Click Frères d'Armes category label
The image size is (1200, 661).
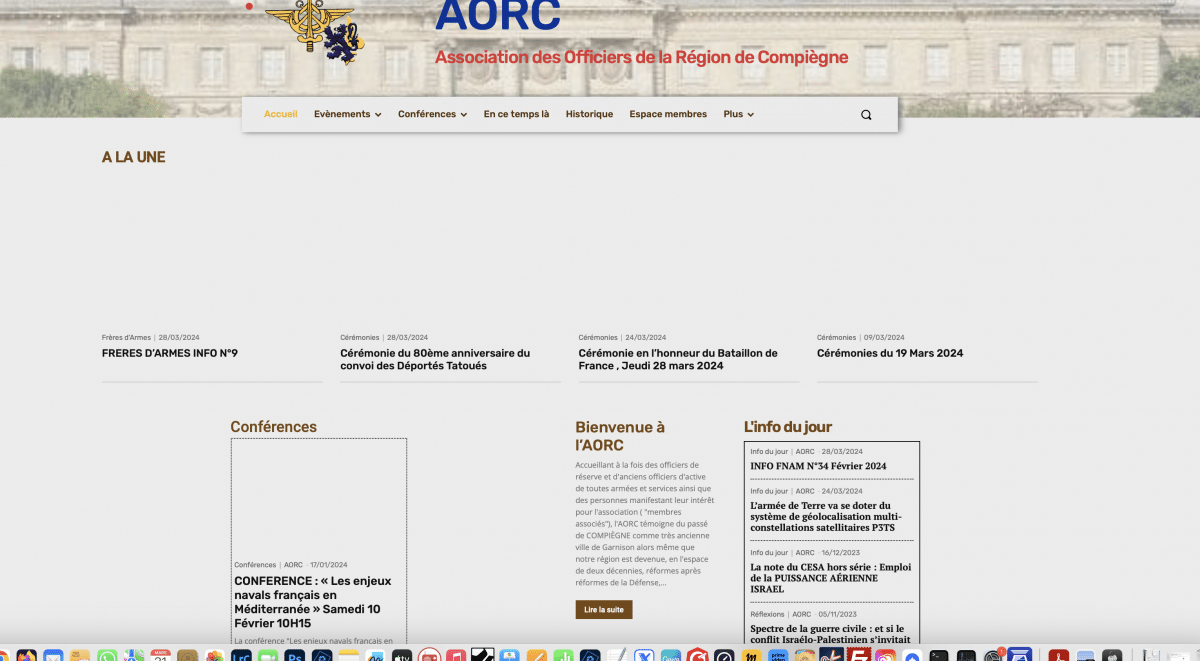tap(126, 338)
